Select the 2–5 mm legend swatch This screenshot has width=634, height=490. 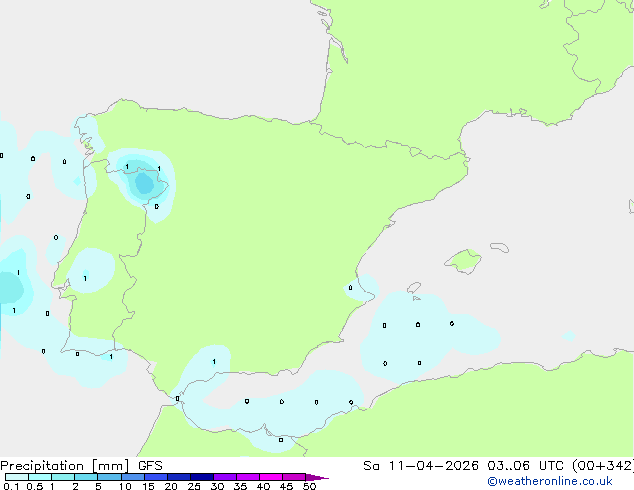86,477
